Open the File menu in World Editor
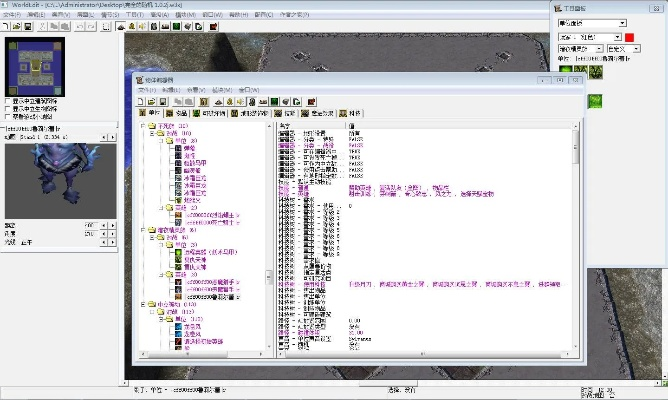This screenshot has height=400, width=668. point(10,15)
